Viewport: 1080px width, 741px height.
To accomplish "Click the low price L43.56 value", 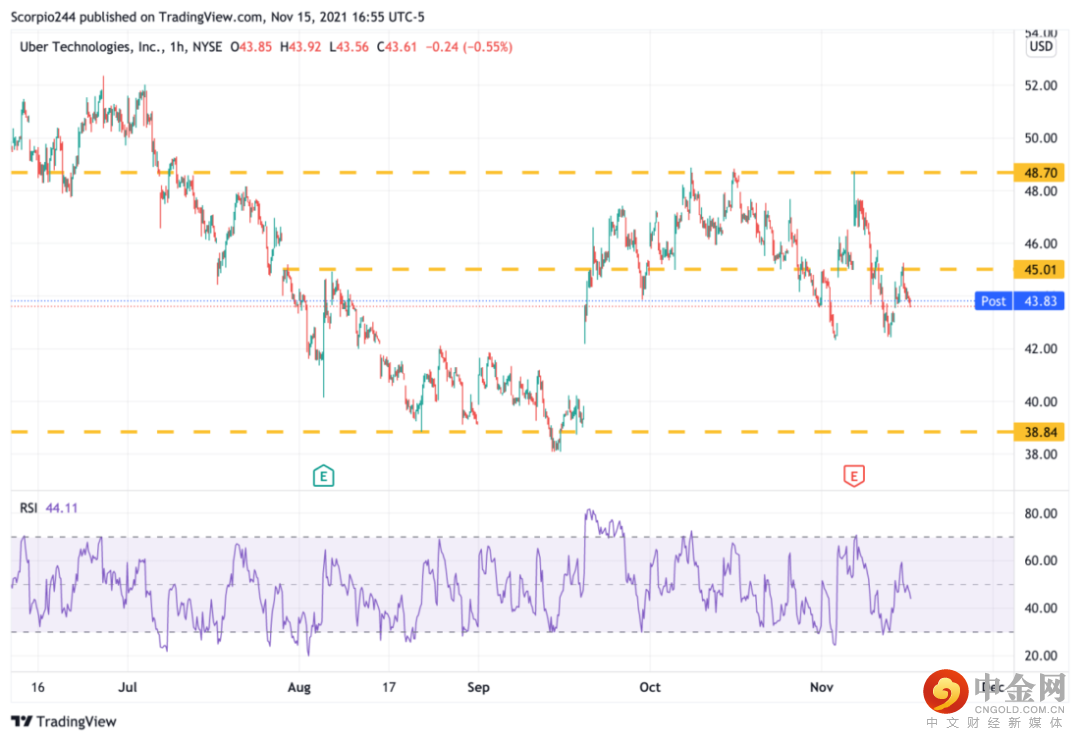I will [x=349, y=47].
